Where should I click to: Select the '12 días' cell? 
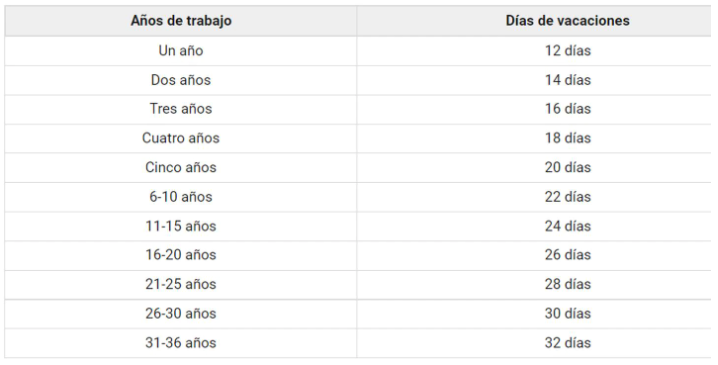567,50
